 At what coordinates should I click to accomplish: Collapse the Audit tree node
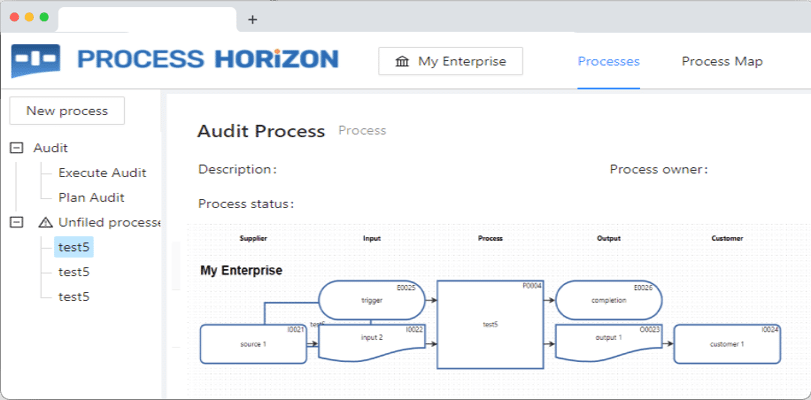[x=16, y=148]
